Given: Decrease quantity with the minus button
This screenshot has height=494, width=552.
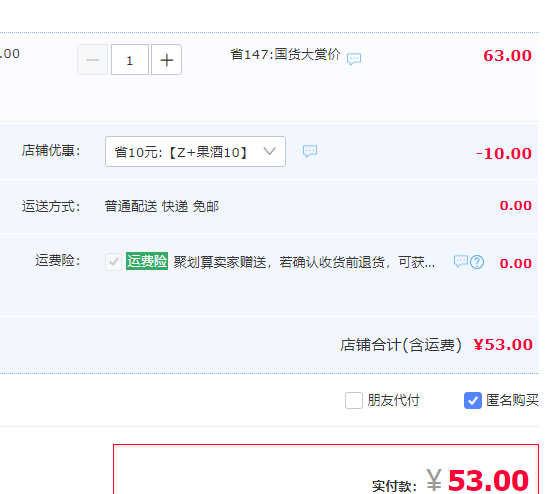Looking at the screenshot, I should pyautogui.click(x=93, y=60).
